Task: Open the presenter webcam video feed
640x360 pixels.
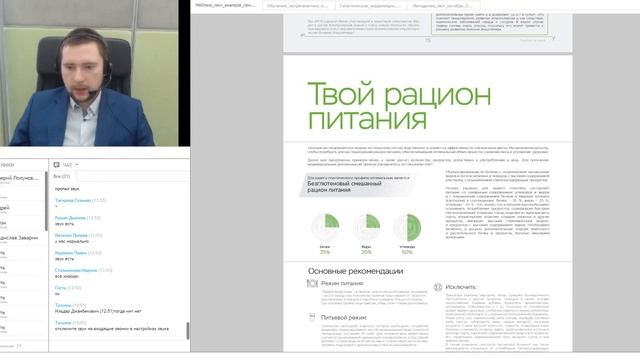Action: 89,73
